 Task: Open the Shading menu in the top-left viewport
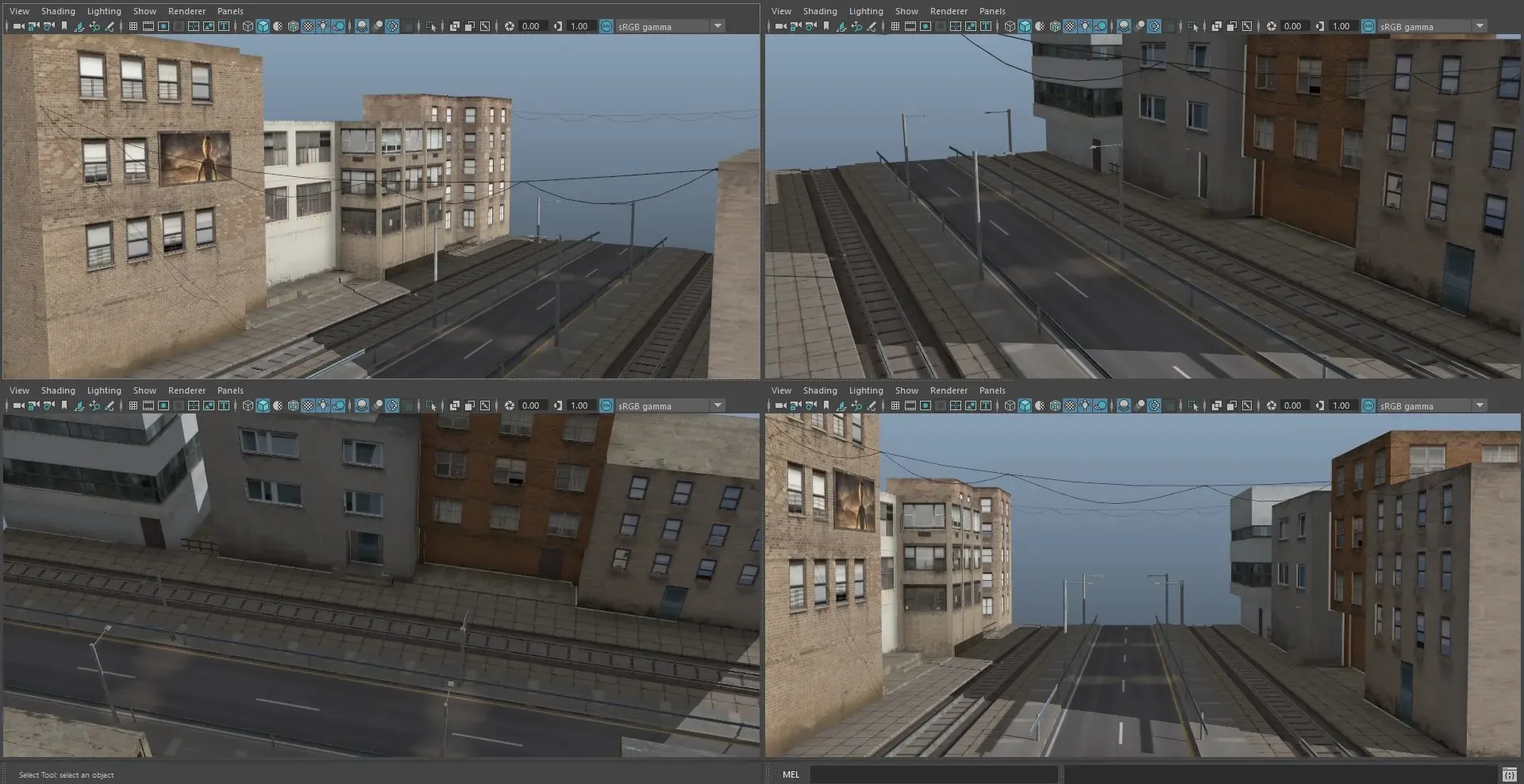point(58,11)
